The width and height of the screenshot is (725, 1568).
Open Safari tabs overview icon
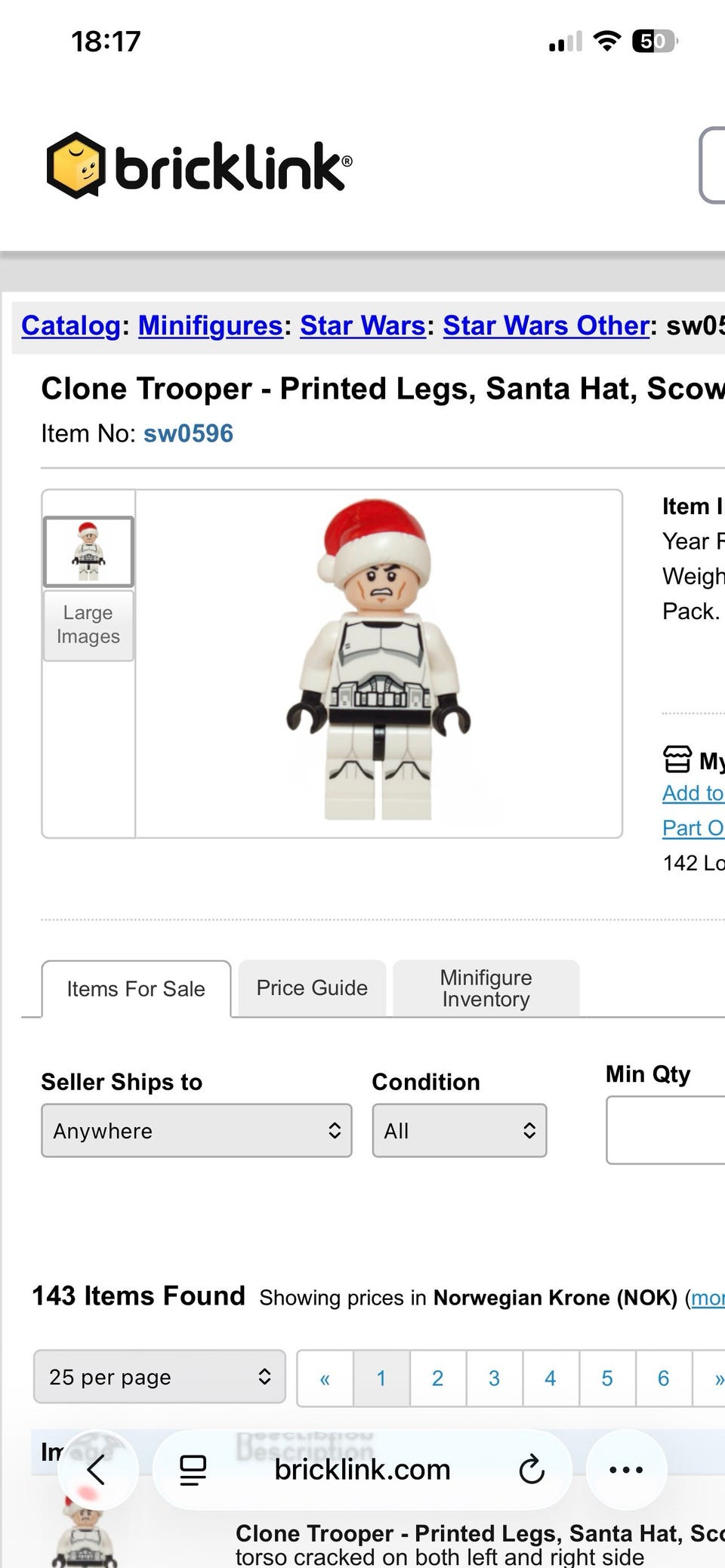click(193, 1470)
